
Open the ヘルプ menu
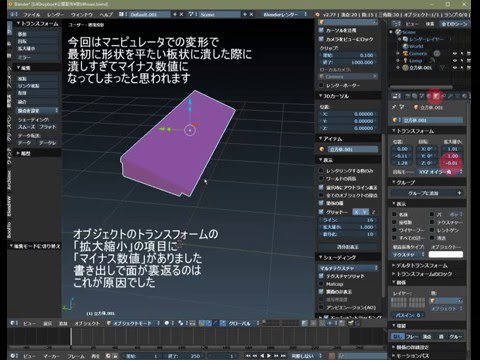(106, 15)
